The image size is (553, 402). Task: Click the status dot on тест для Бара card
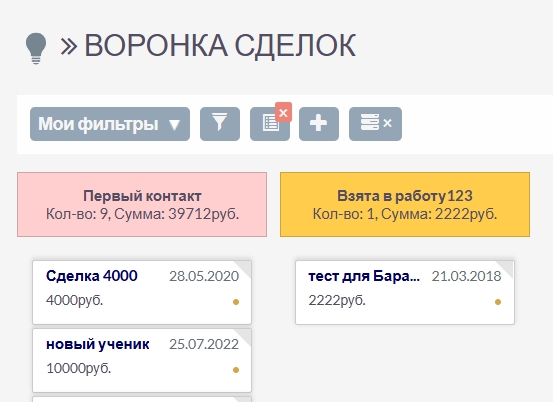[x=498, y=302]
